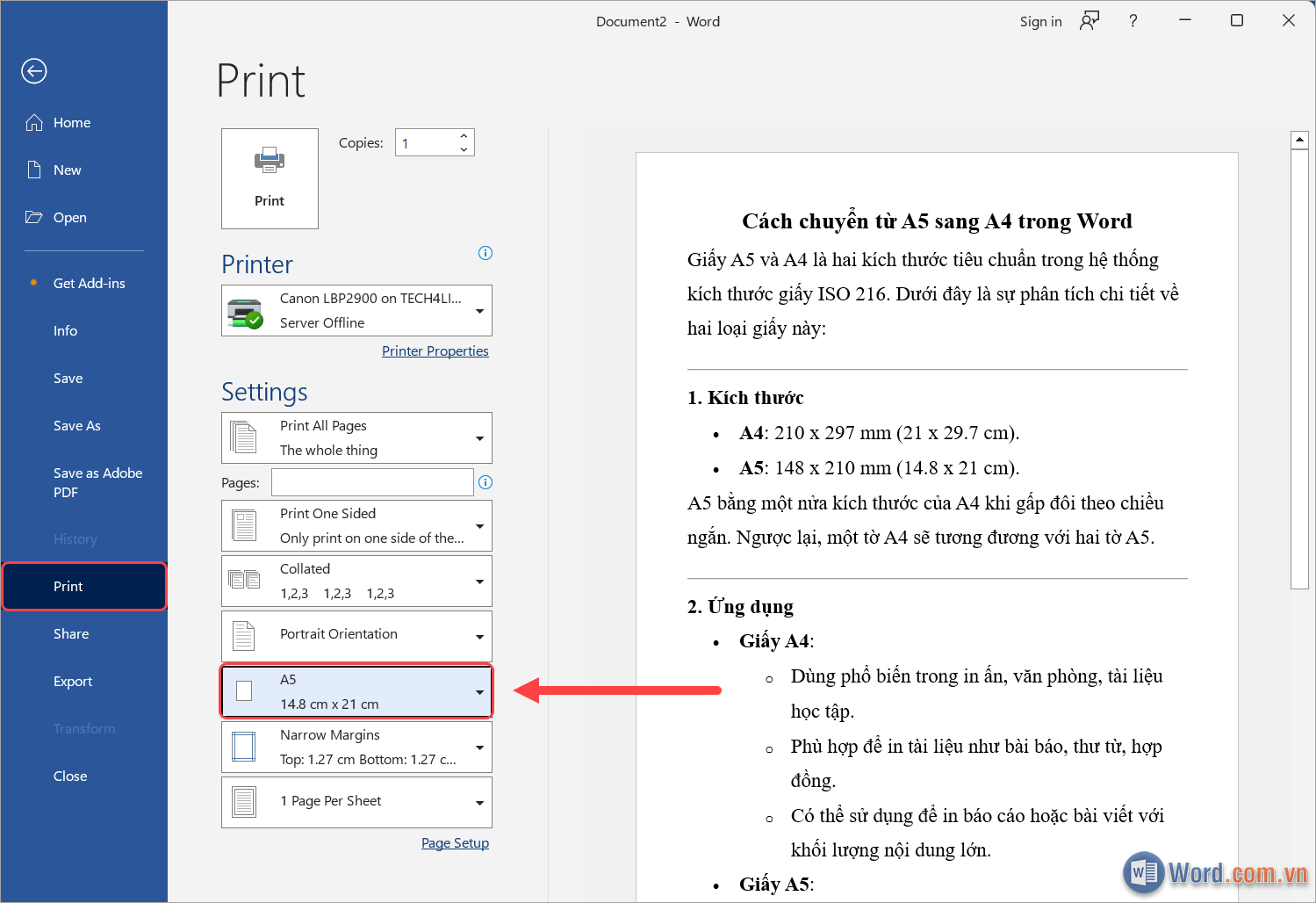
Task: Choose Close in the sidebar
Action: (84, 776)
